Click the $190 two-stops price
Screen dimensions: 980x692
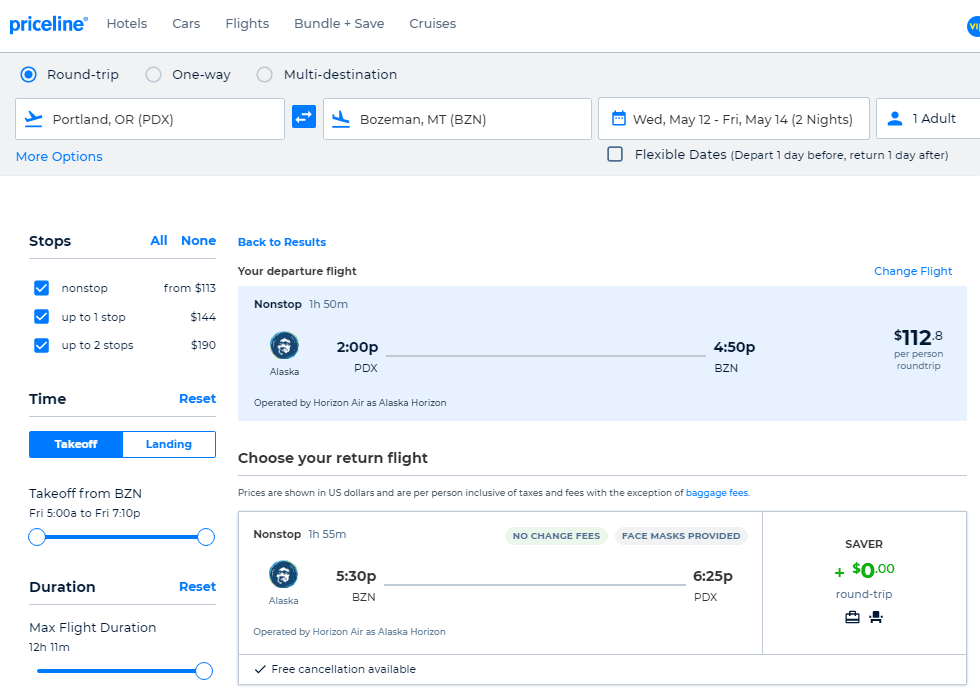point(203,345)
